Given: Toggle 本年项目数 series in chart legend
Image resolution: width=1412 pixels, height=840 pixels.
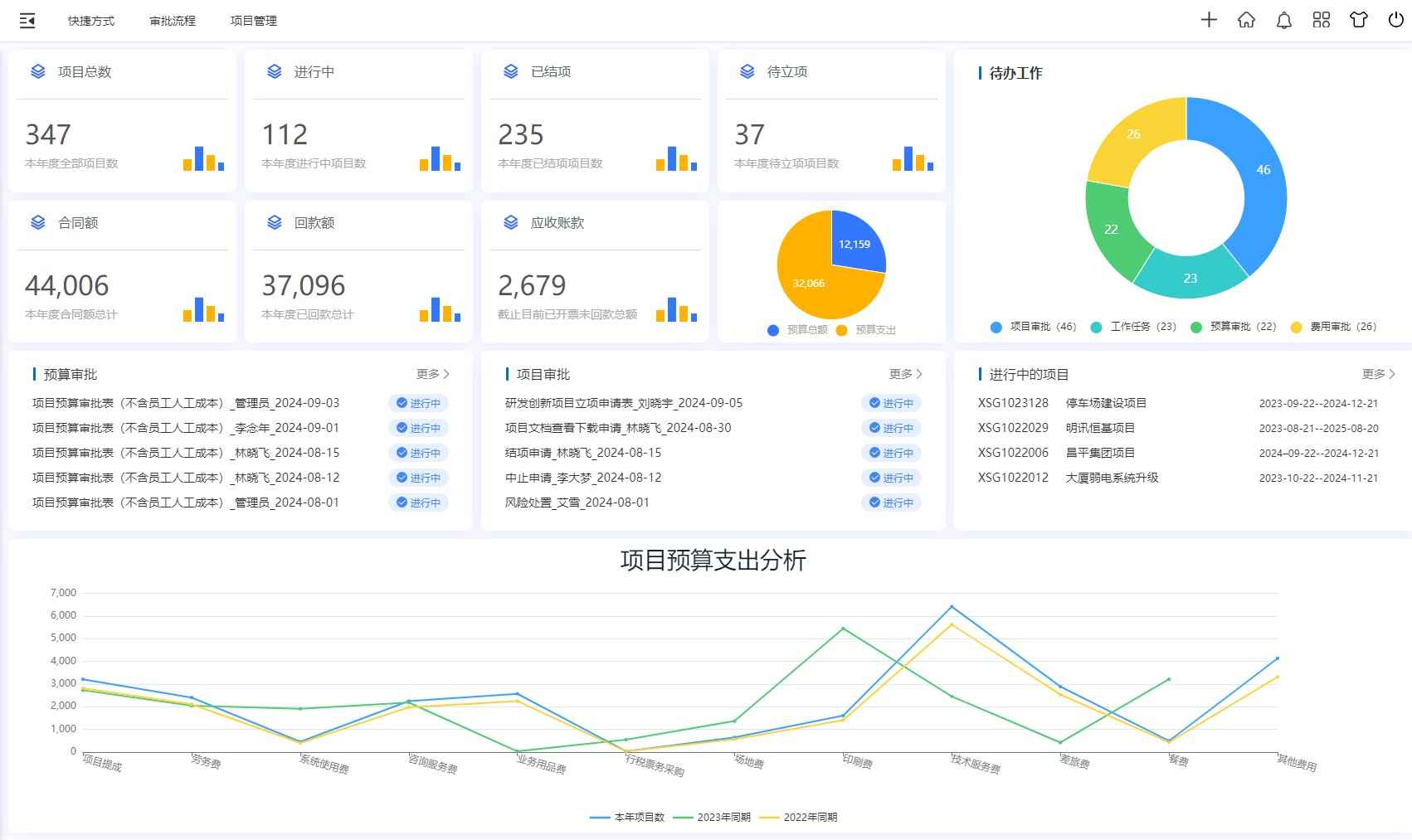Looking at the screenshot, I should 628,817.
